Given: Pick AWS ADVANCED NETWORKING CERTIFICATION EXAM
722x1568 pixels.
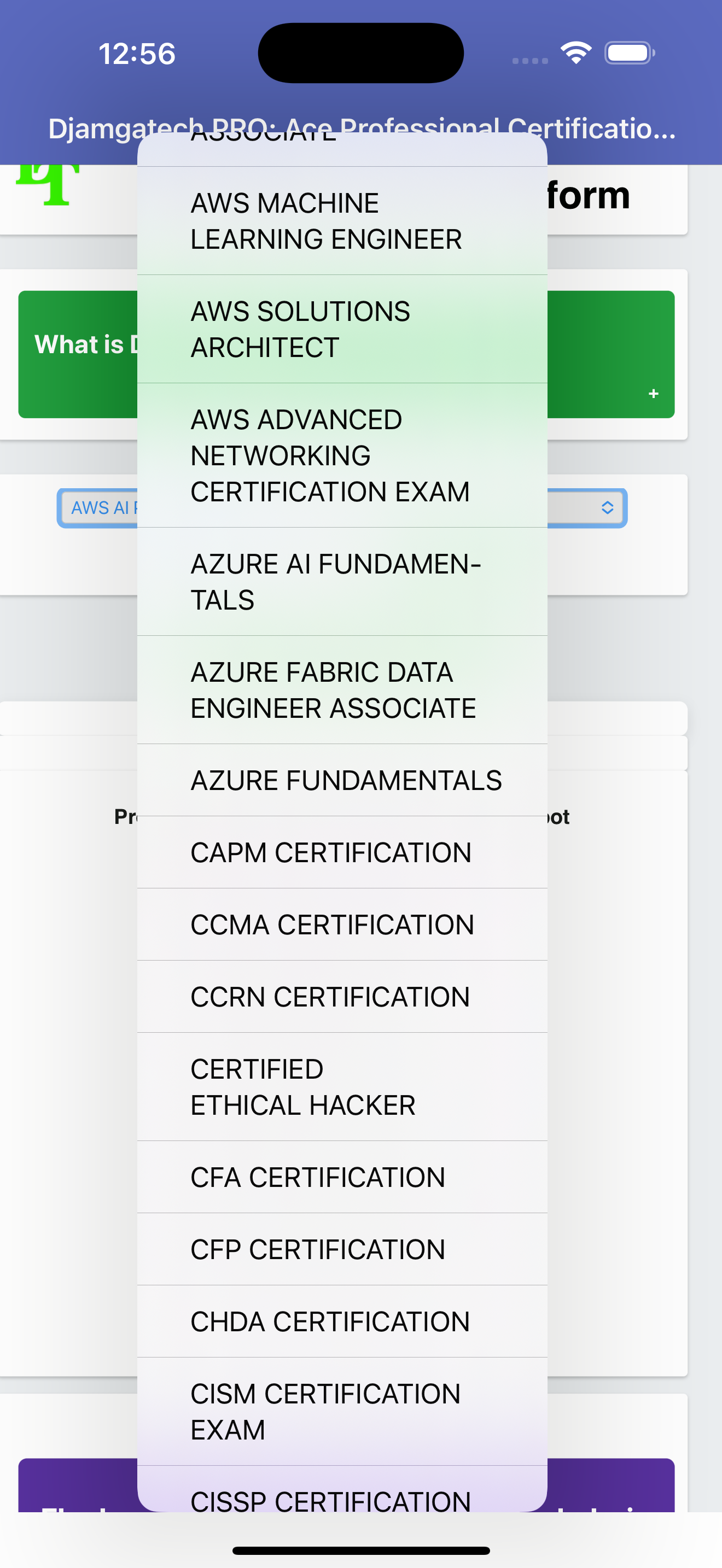Looking at the screenshot, I should 342,455.
